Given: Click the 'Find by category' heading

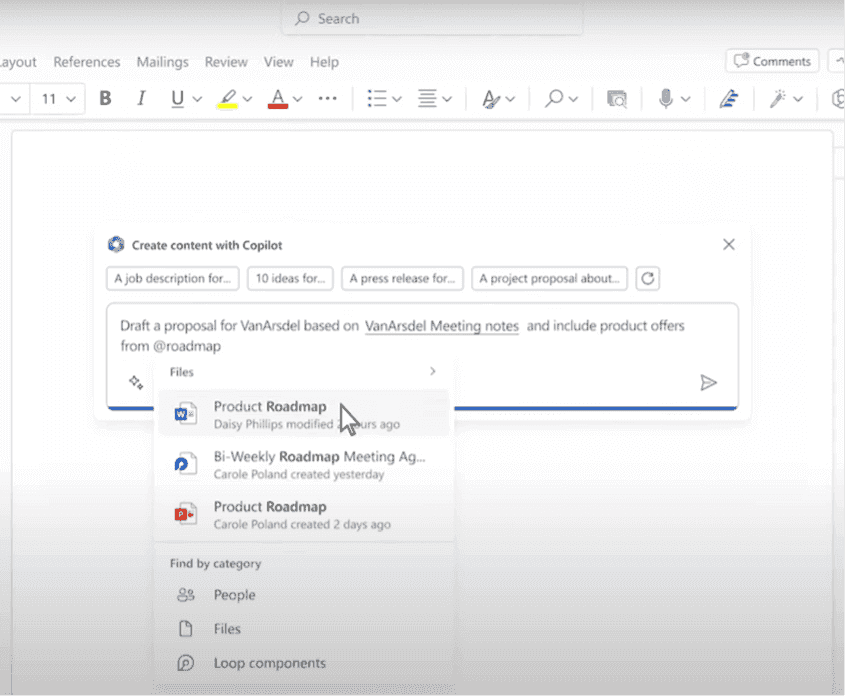Looking at the screenshot, I should (215, 564).
